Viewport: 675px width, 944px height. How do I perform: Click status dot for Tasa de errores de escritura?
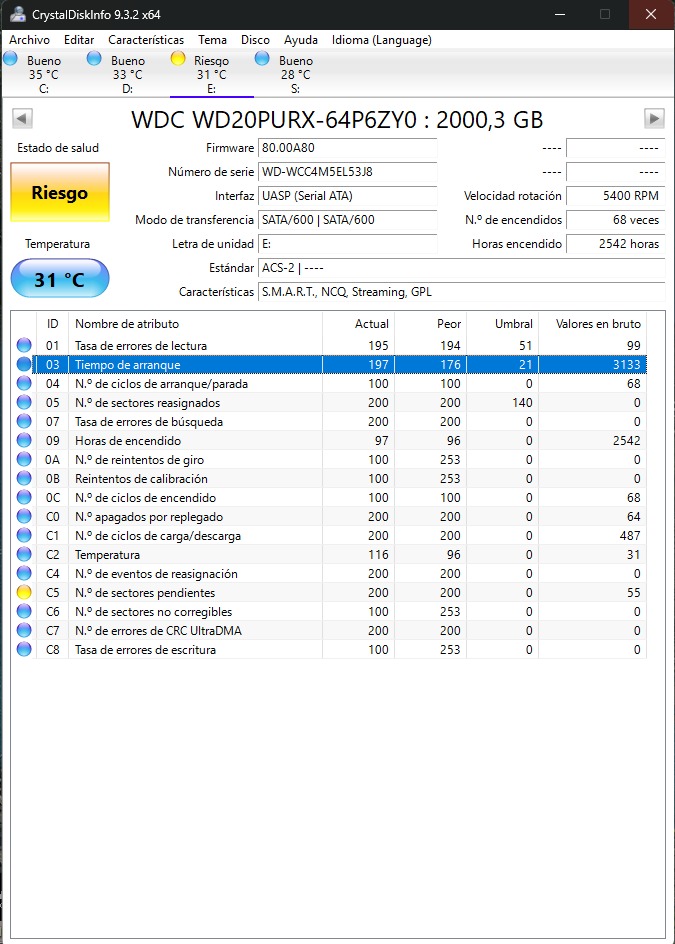(x=24, y=650)
